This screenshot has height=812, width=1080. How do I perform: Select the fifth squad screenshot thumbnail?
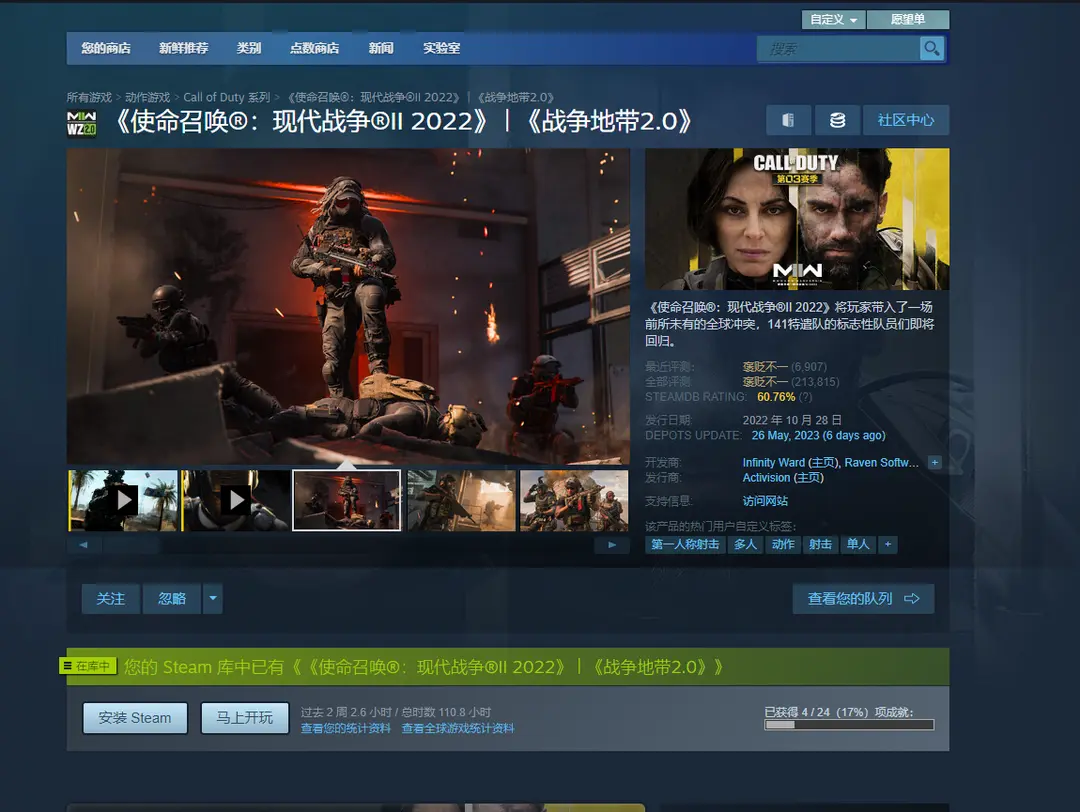click(574, 501)
